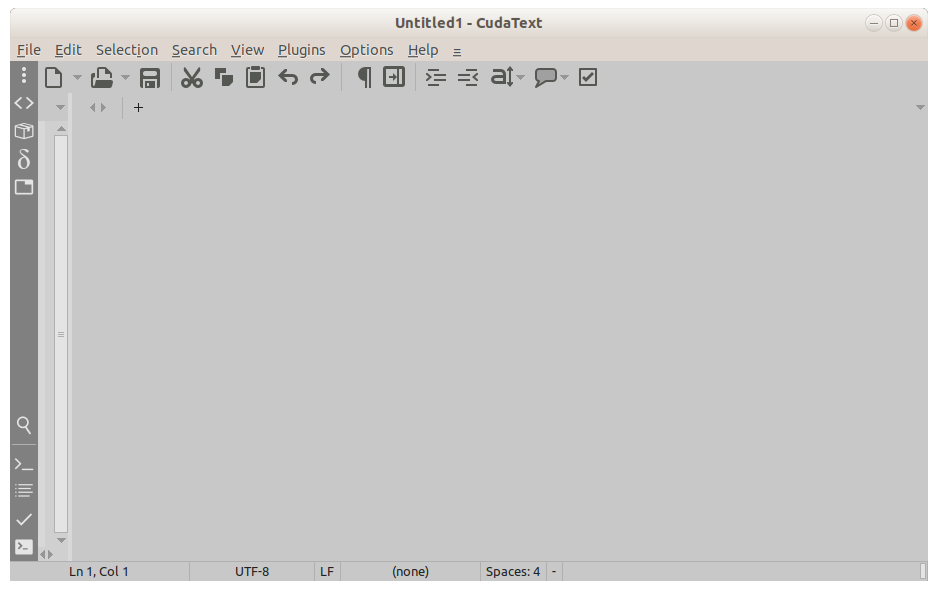Screen dimensions: 938x591
Task: Open the Tabs list sidebar window icon
Action: pyautogui.click(x=24, y=187)
